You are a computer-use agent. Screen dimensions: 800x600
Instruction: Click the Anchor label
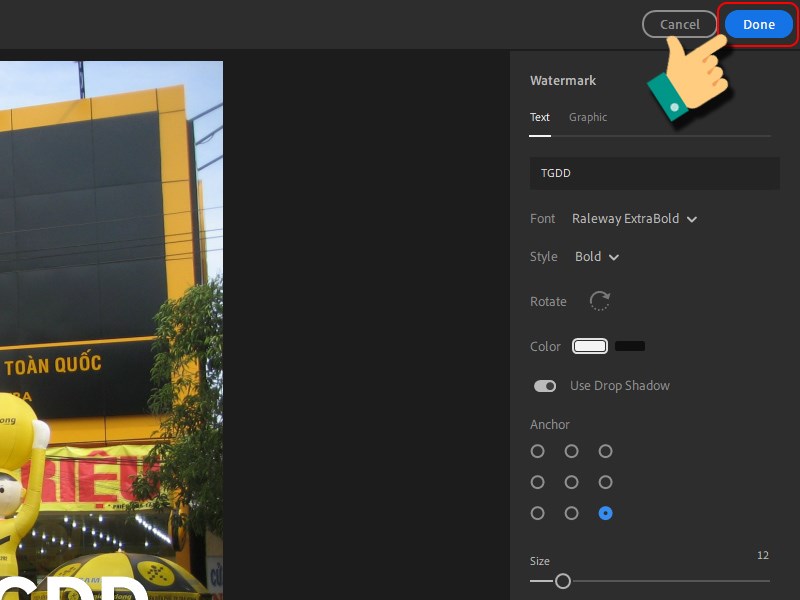[549, 424]
